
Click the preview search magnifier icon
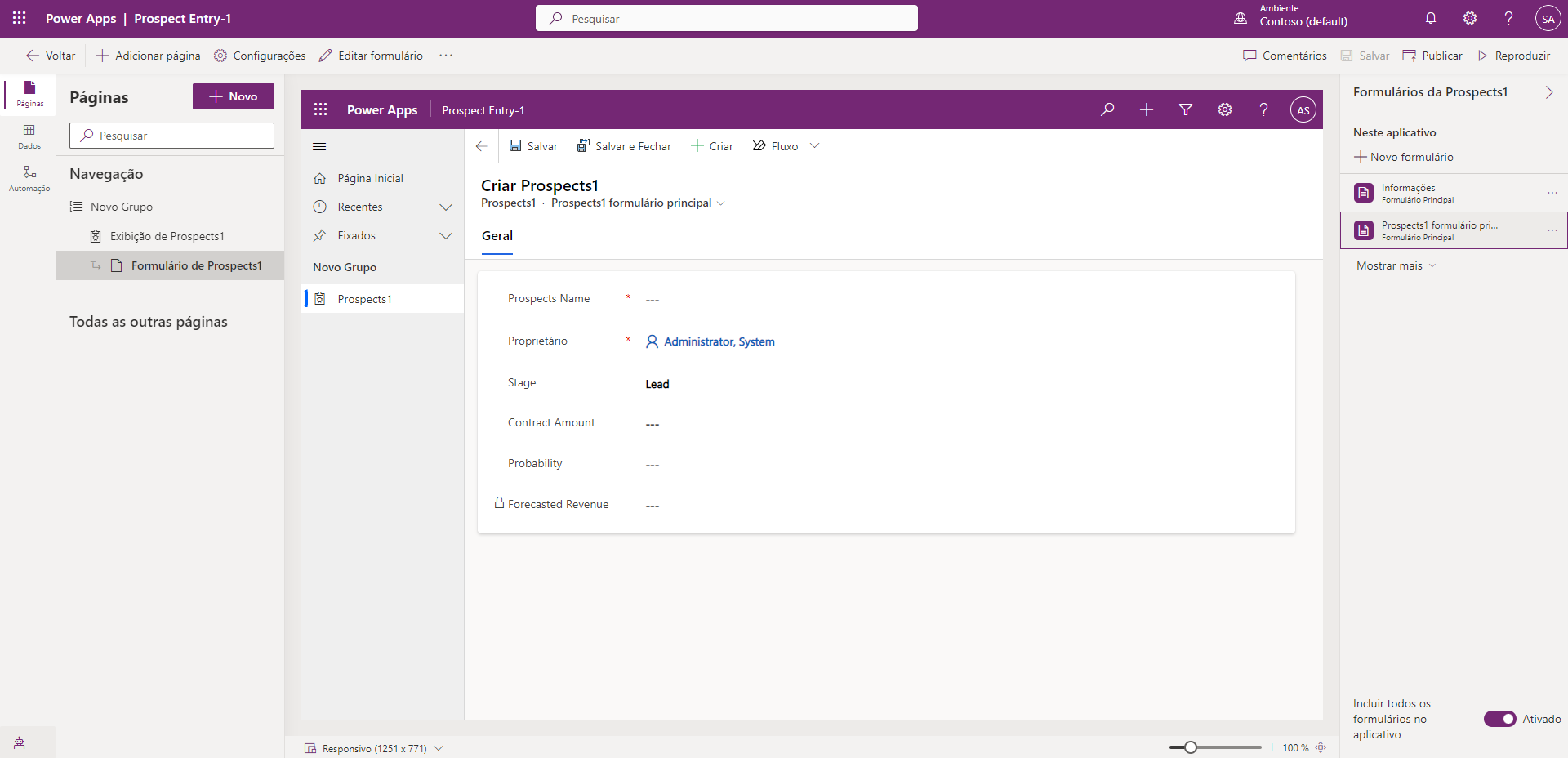[1107, 109]
